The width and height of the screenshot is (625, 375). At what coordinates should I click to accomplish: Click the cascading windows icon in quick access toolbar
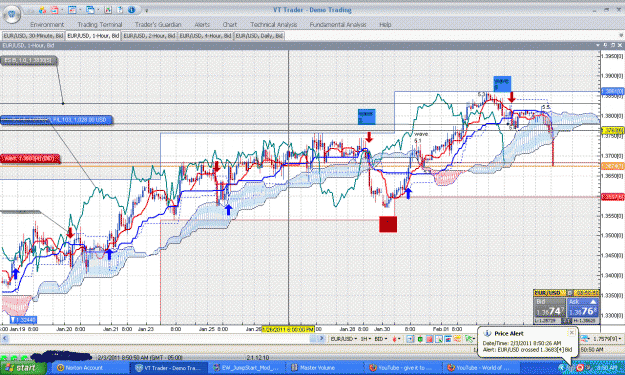[90, 10]
